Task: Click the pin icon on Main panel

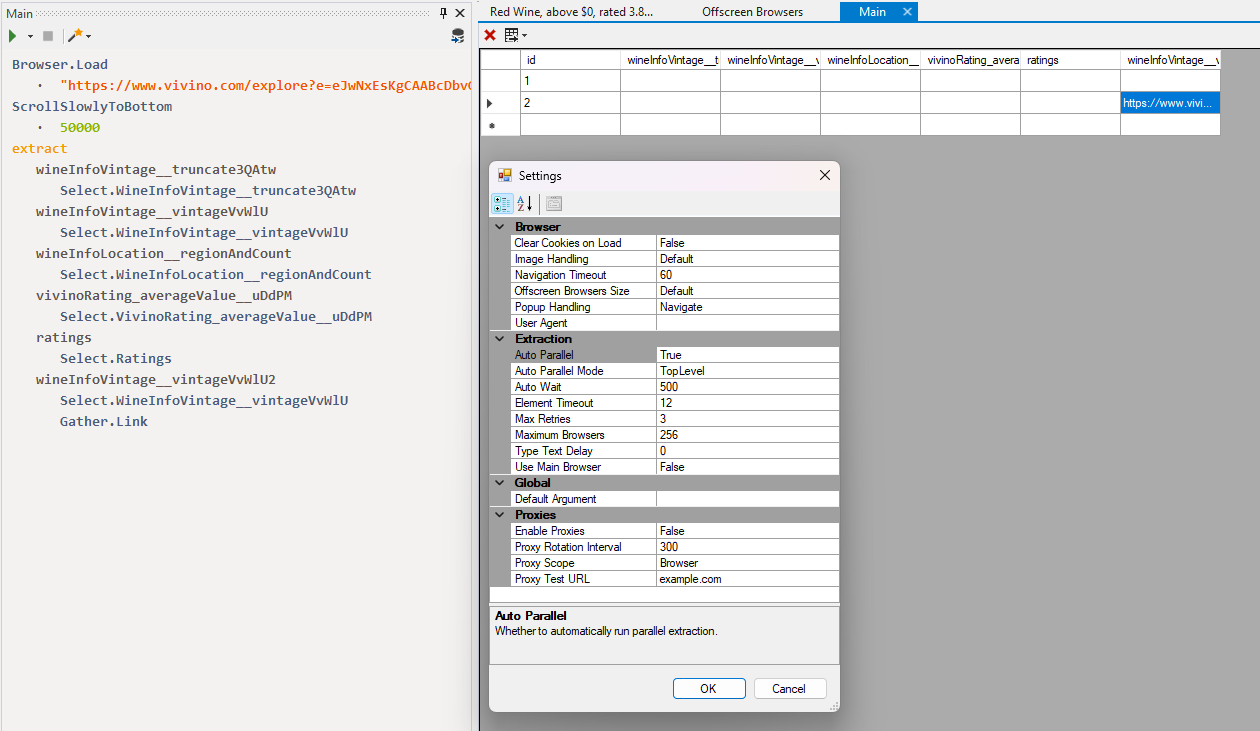Action: coord(444,13)
